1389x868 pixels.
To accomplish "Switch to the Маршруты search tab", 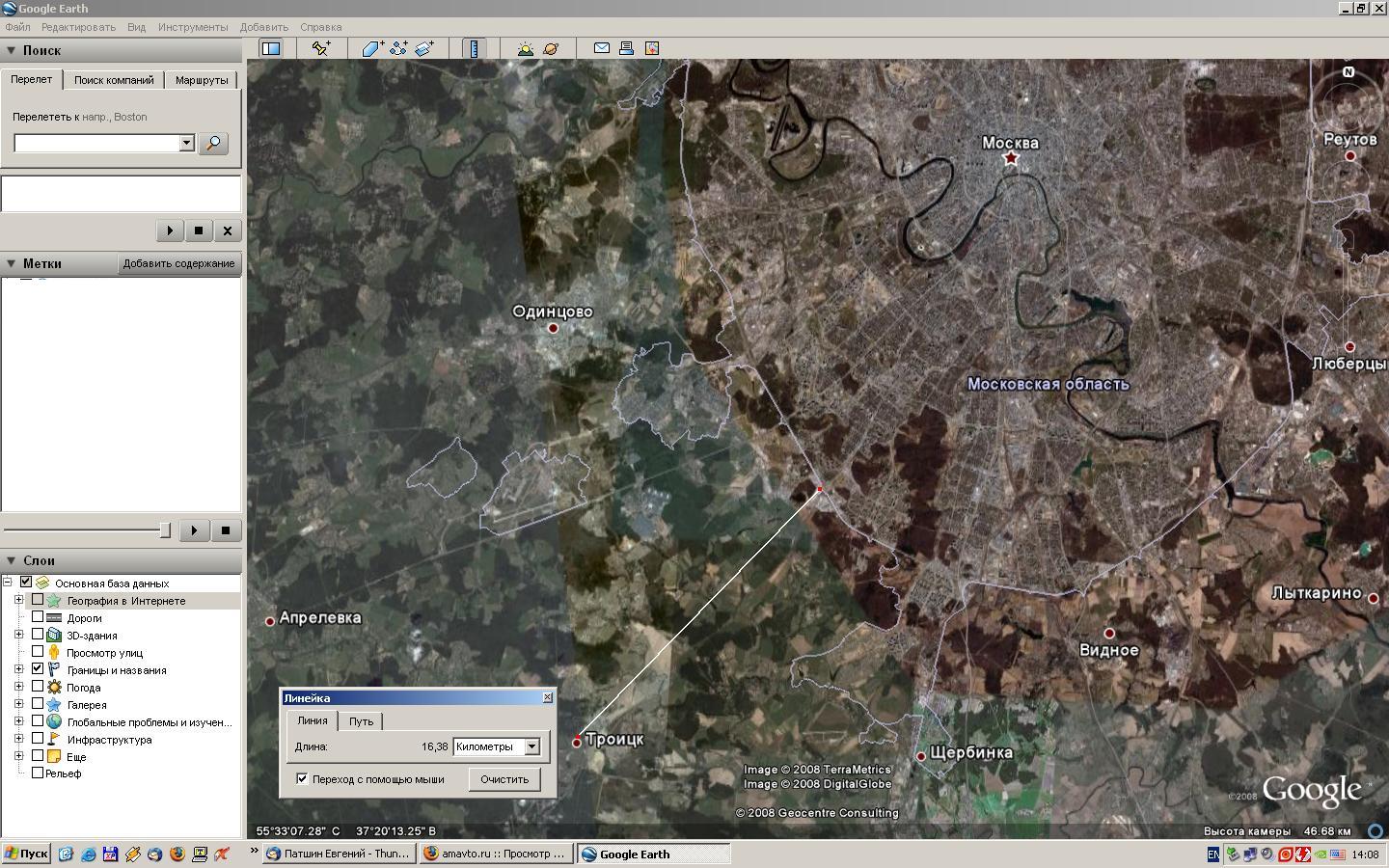I will (202, 80).
